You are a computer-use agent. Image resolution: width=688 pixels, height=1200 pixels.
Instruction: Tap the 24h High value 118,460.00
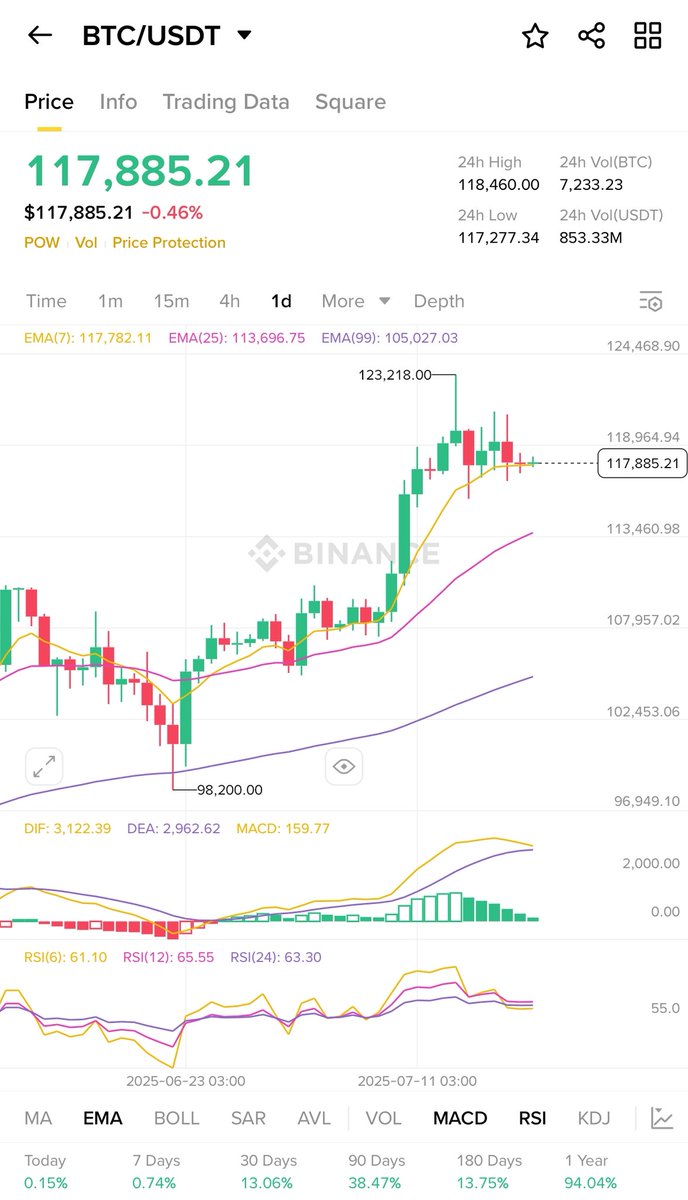499,185
